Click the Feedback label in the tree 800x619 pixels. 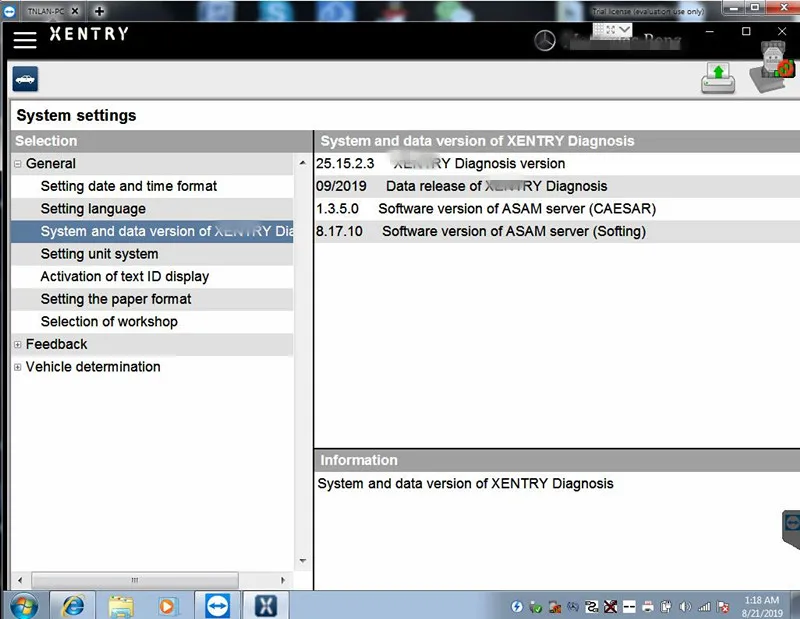[57, 344]
